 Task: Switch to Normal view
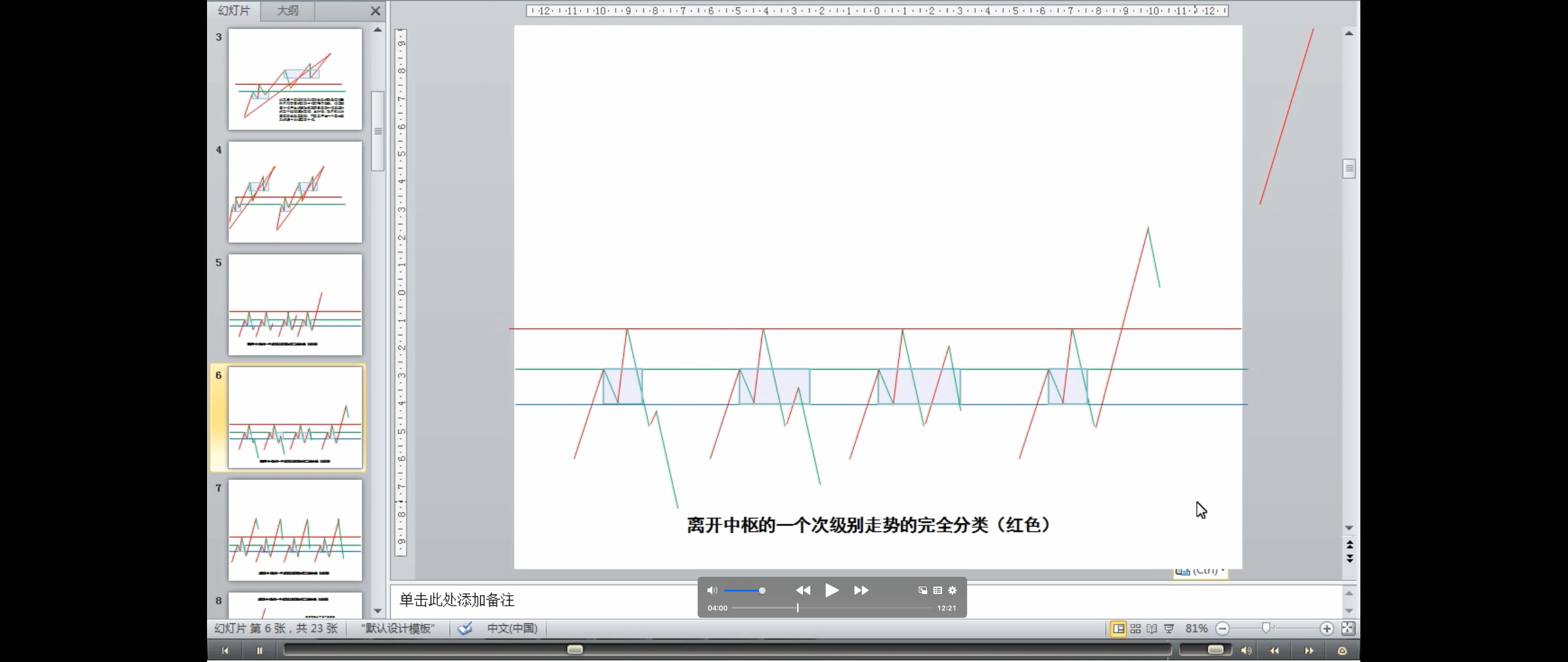point(1118,628)
